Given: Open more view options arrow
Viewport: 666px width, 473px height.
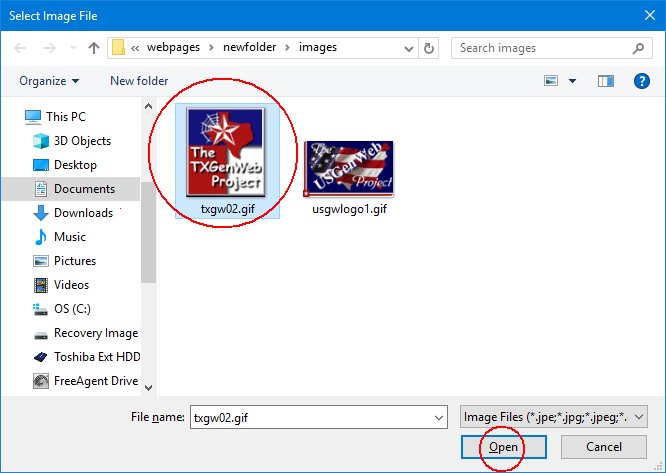Looking at the screenshot, I should (573, 81).
